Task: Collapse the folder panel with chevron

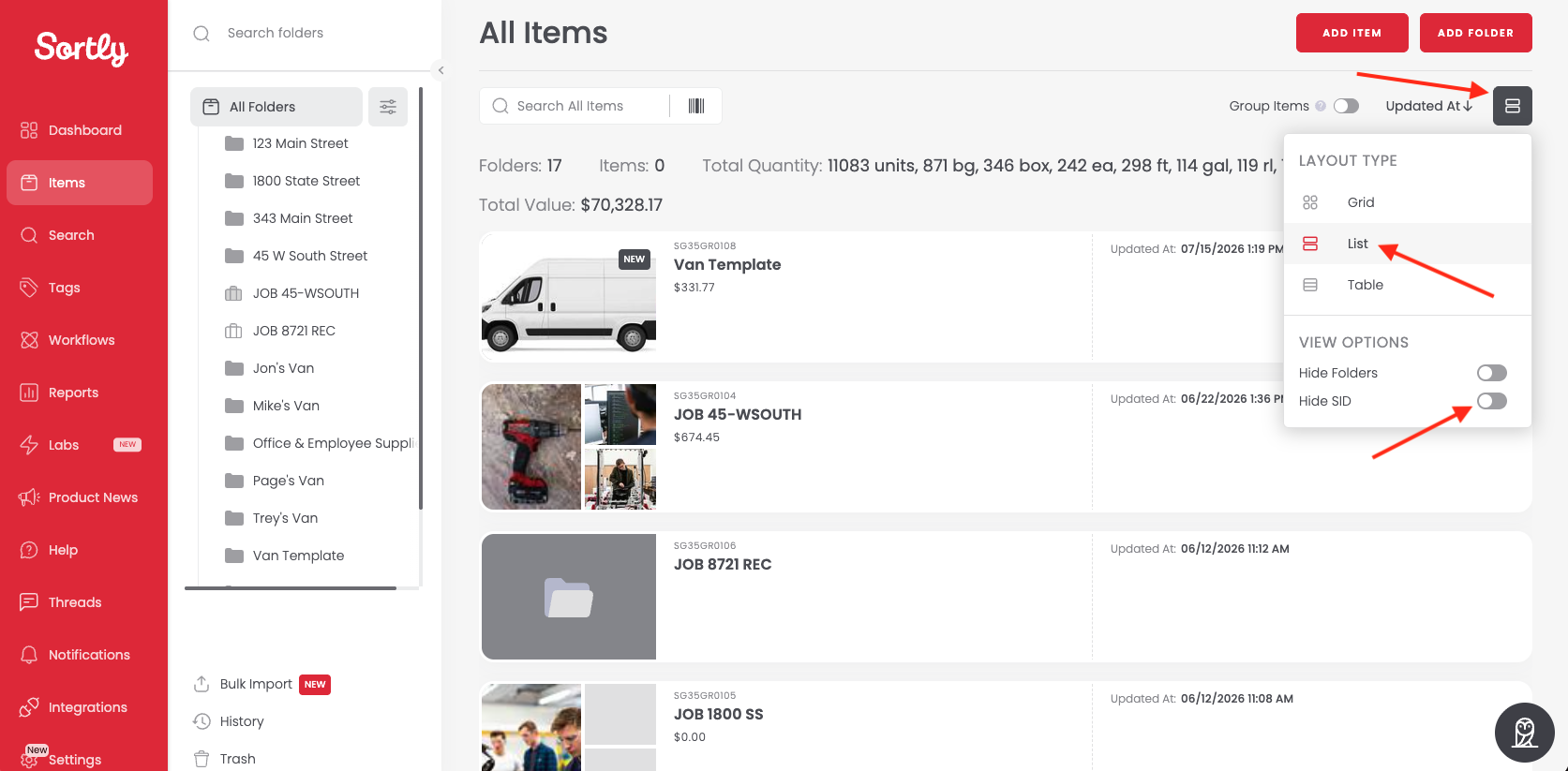Action: pos(441,70)
